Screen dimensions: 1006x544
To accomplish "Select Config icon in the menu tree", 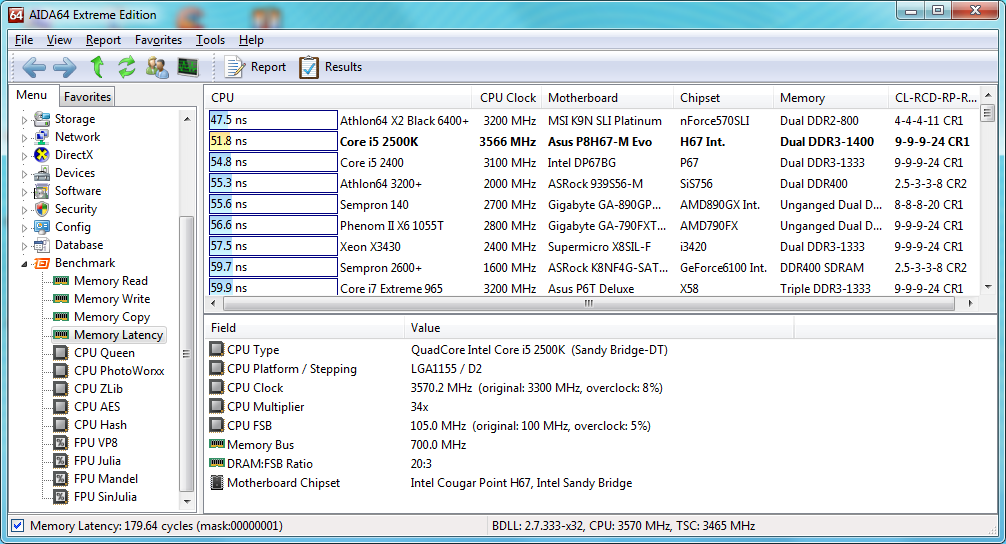I will tap(42, 226).
